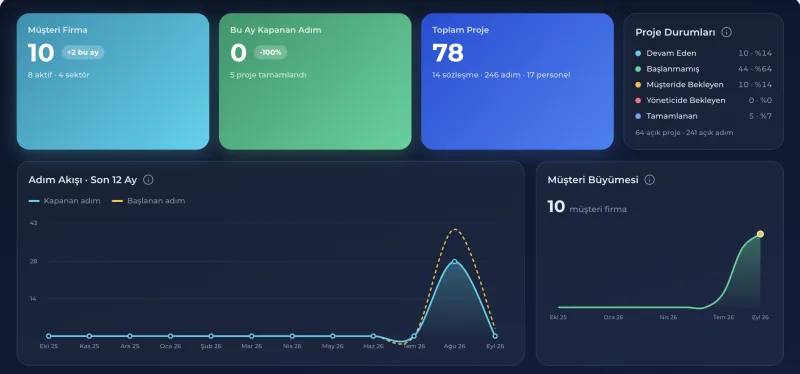Click the Şub 26 data point
Image resolution: width=800 pixels, height=374 pixels.
[x=211, y=336]
